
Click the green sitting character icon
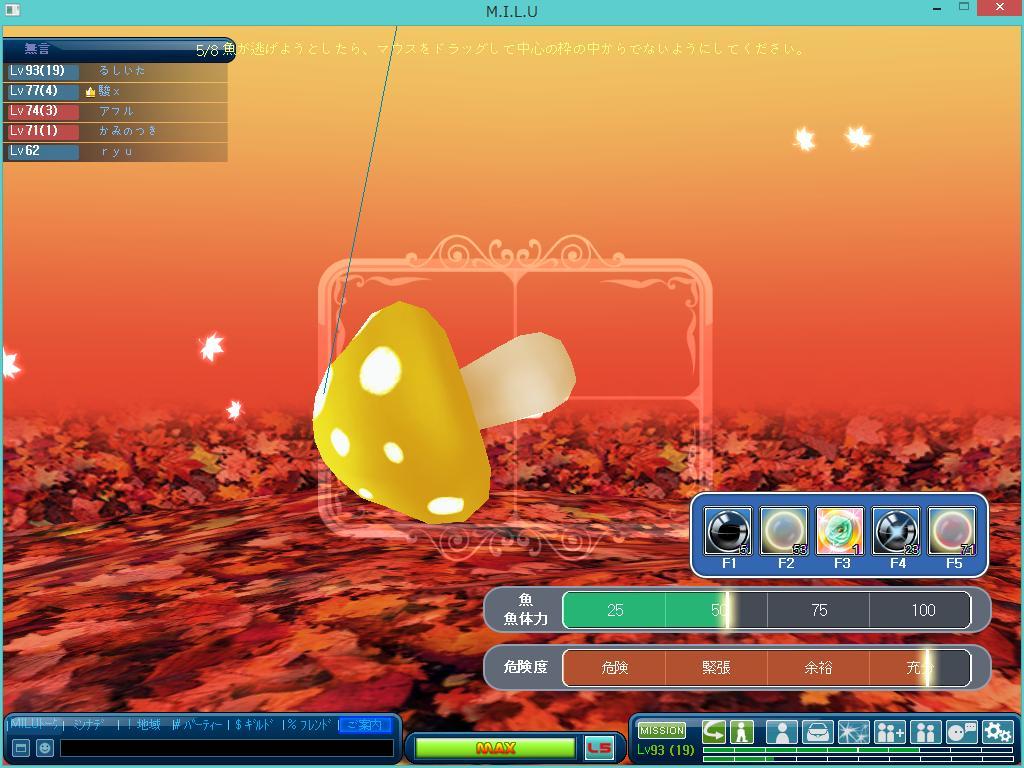(x=741, y=731)
